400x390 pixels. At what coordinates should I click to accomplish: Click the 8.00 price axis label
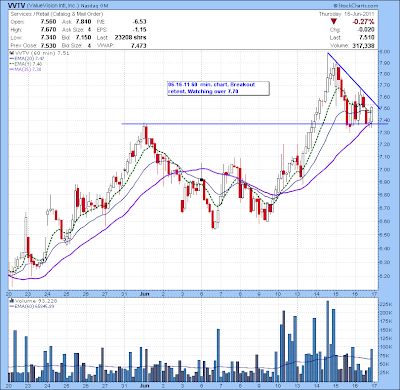(x=385, y=52)
